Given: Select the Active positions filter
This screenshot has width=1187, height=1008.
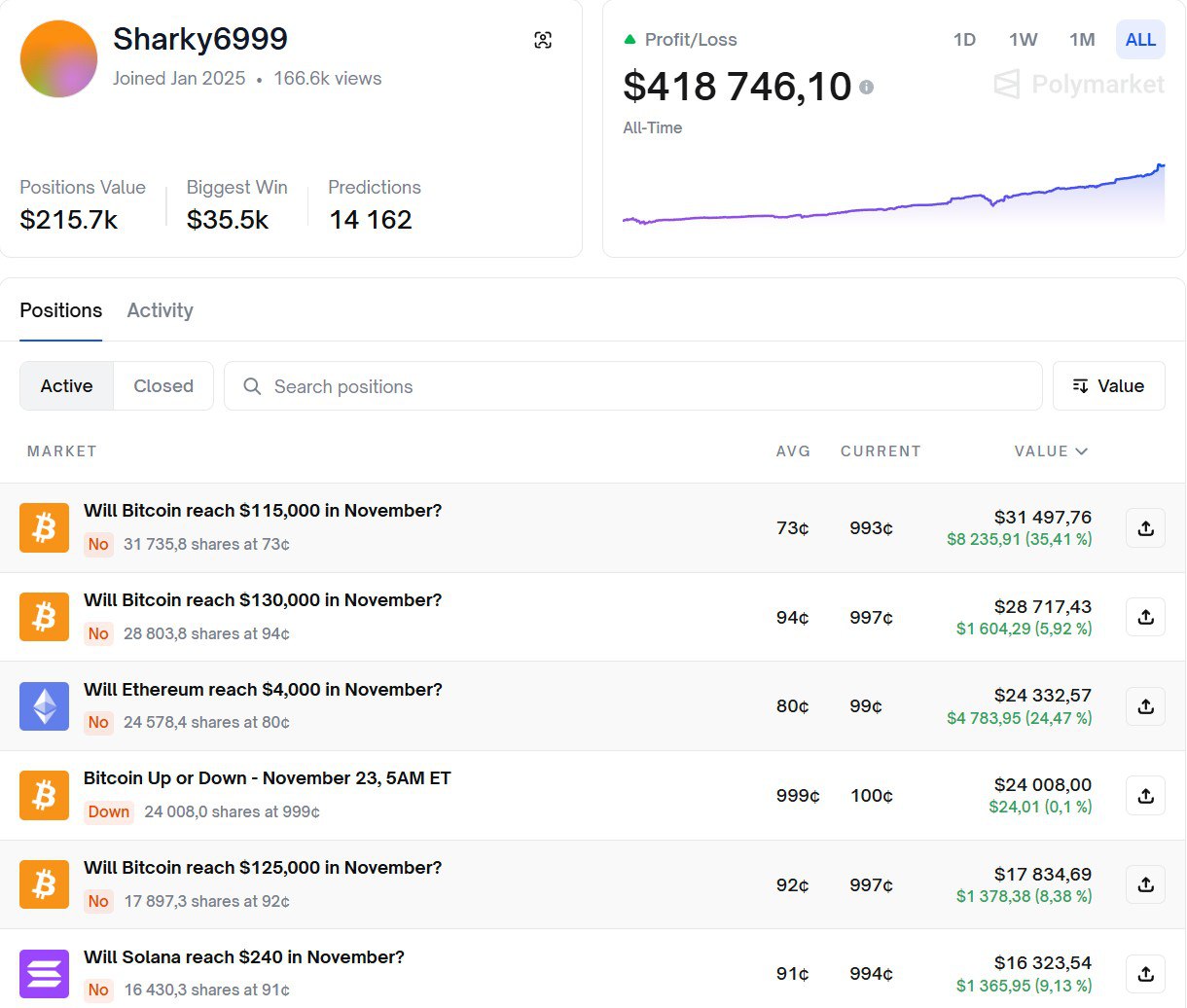Looking at the screenshot, I should click(x=67, y=386).
